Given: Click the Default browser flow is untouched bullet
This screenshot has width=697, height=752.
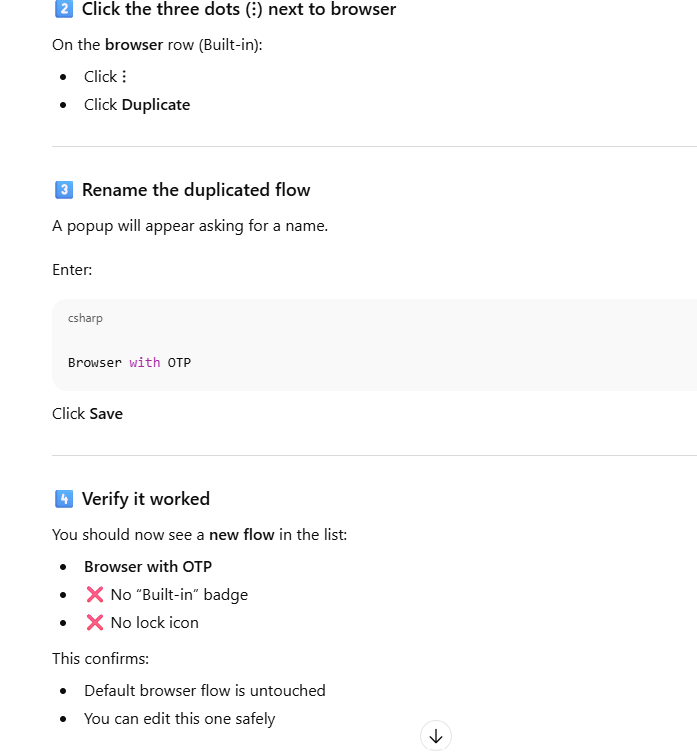Looking at the screenshot, I should [204, 690].
